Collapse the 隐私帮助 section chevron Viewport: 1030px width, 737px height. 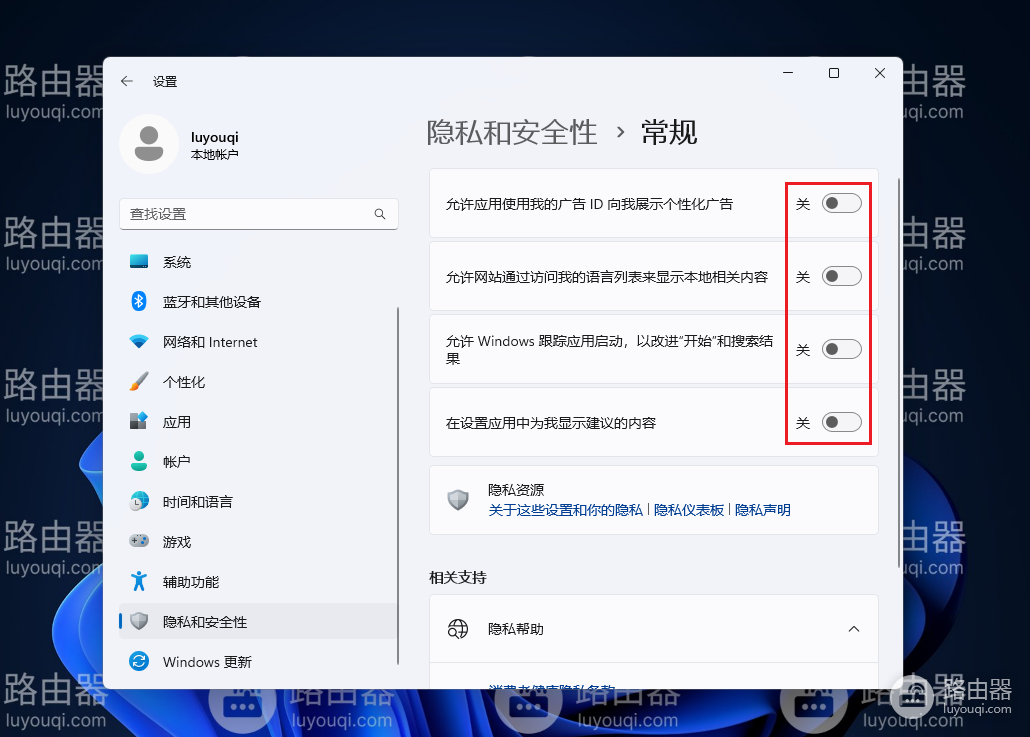[x=854, y=629]
